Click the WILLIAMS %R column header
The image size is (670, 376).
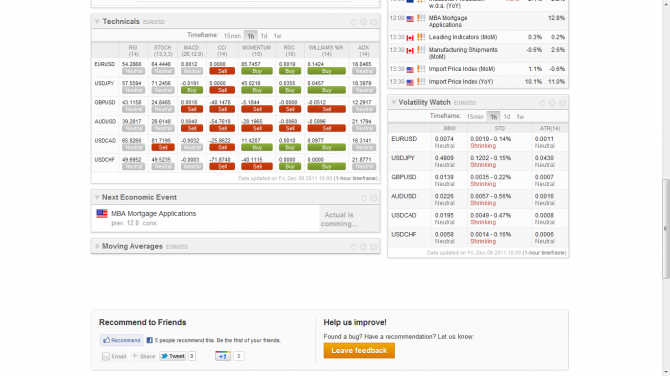326,51
